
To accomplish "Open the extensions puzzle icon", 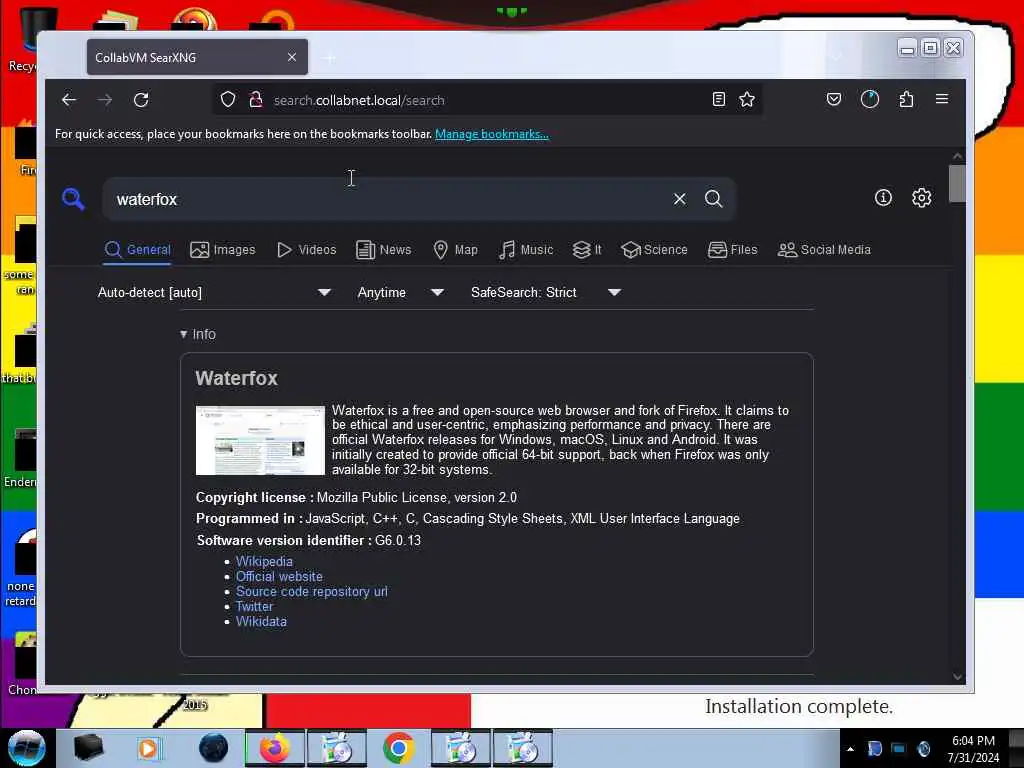I will [906, 99].
